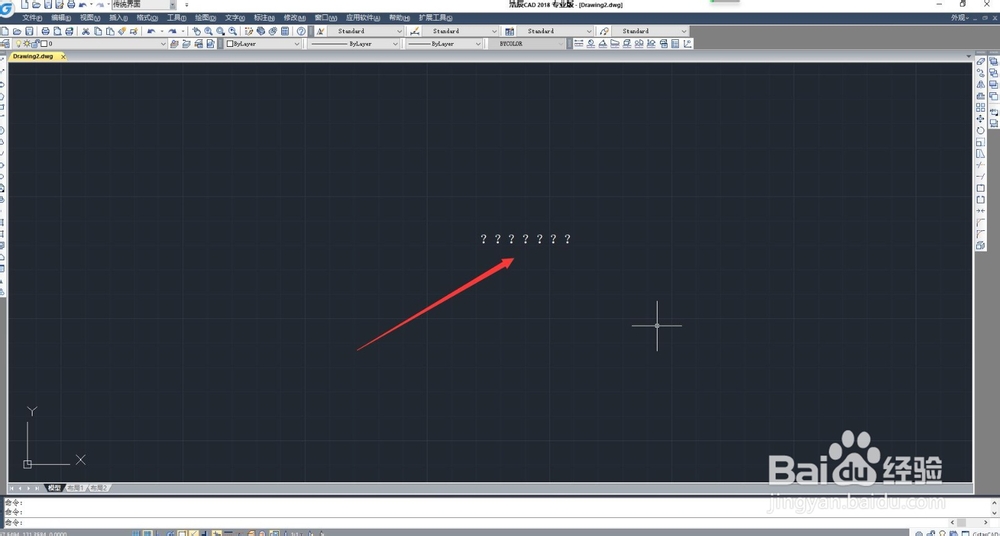This screenshot has height=536, width=1000.
Task: Click the command history vertical scrollbar
Action: 995,508
